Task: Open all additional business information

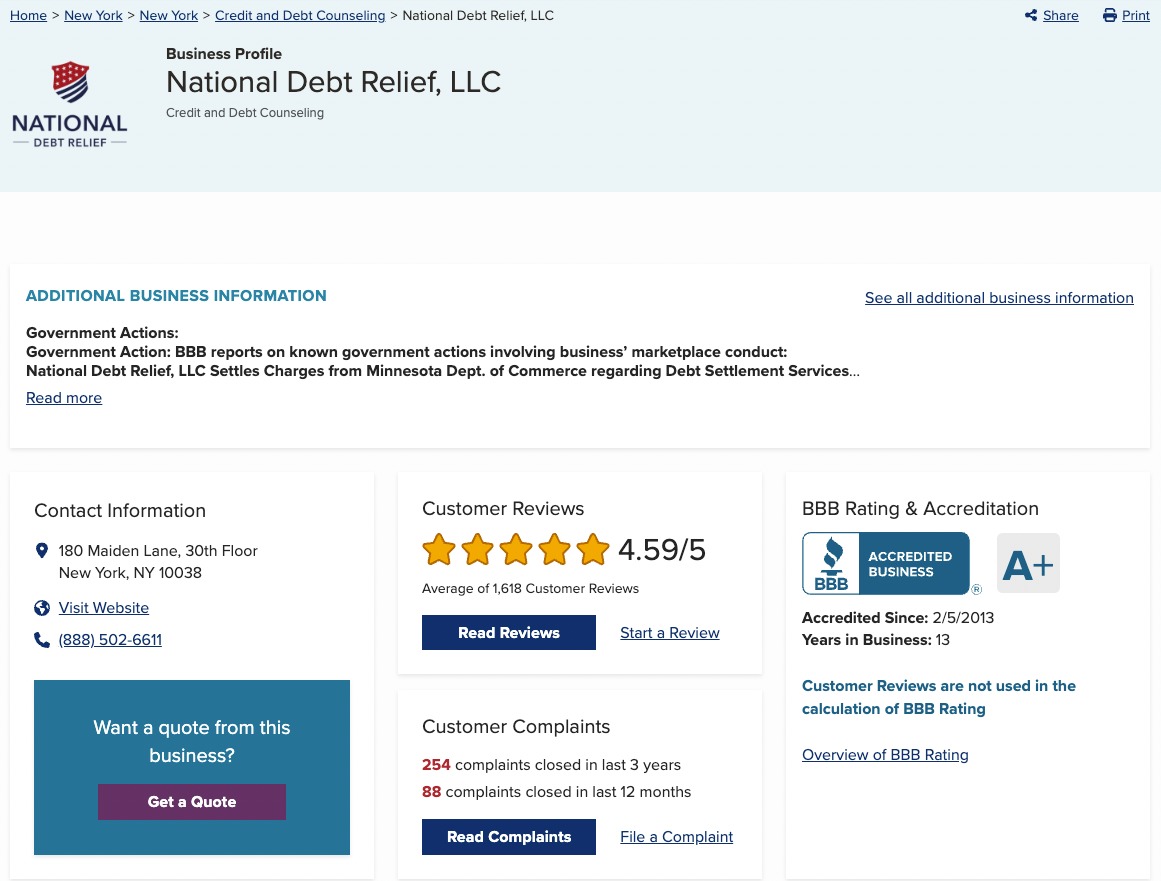Action: tap(999, 297)
